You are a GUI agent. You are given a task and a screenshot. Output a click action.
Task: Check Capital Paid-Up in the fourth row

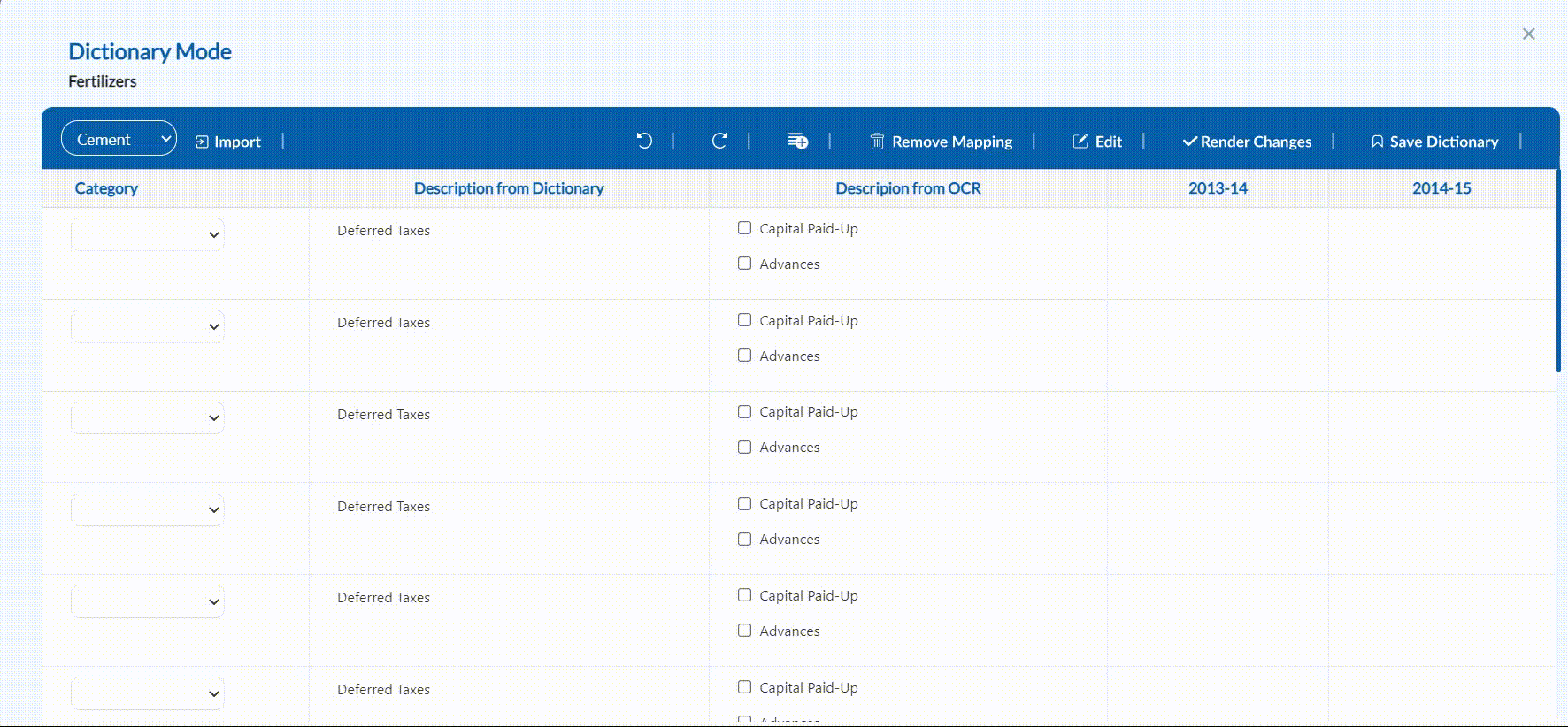pos(744,504)
